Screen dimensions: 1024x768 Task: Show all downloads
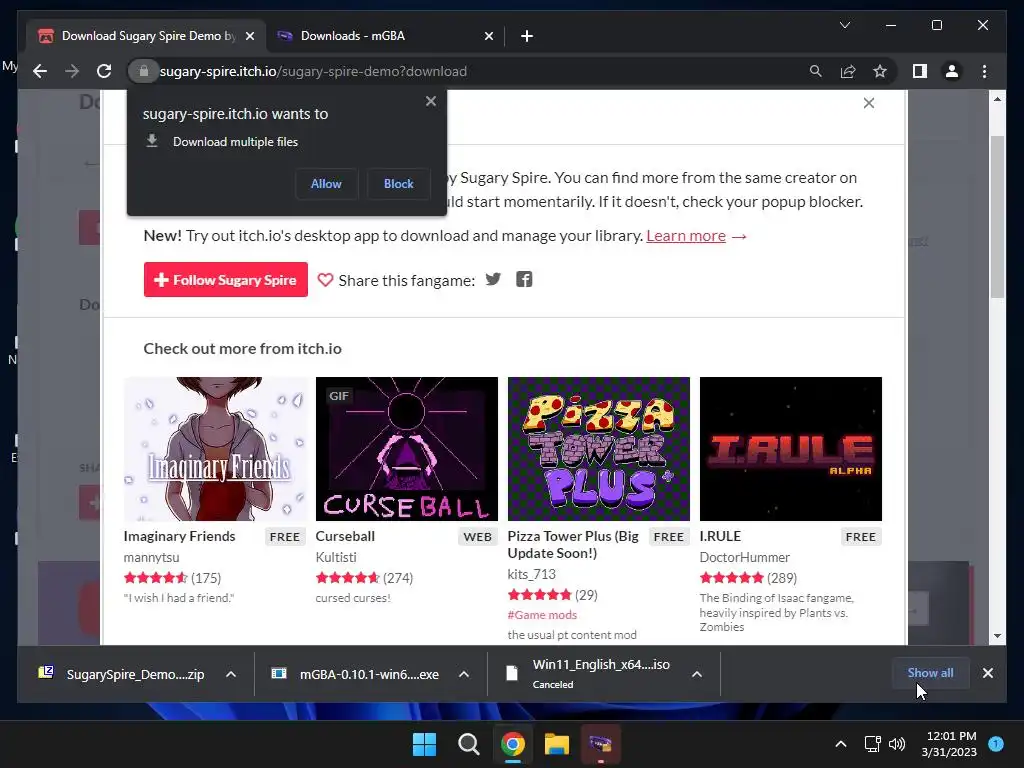tap(930, 673)
